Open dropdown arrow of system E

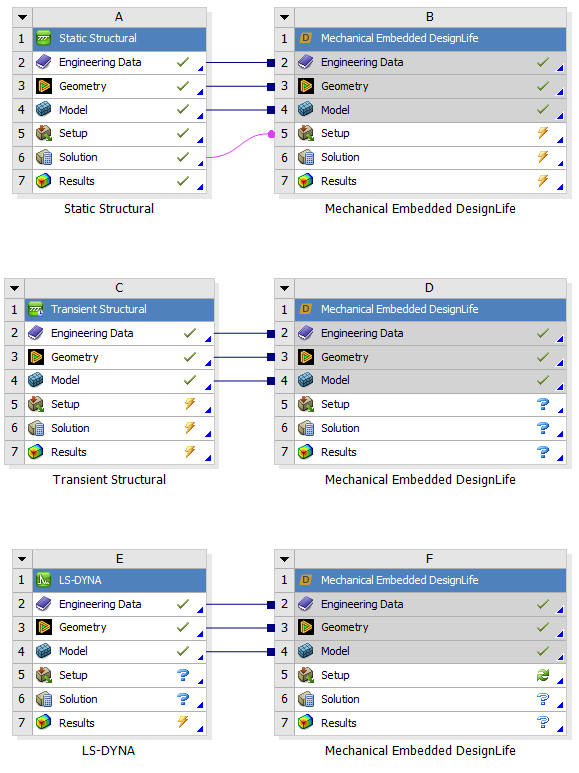[x=22, y=559]
